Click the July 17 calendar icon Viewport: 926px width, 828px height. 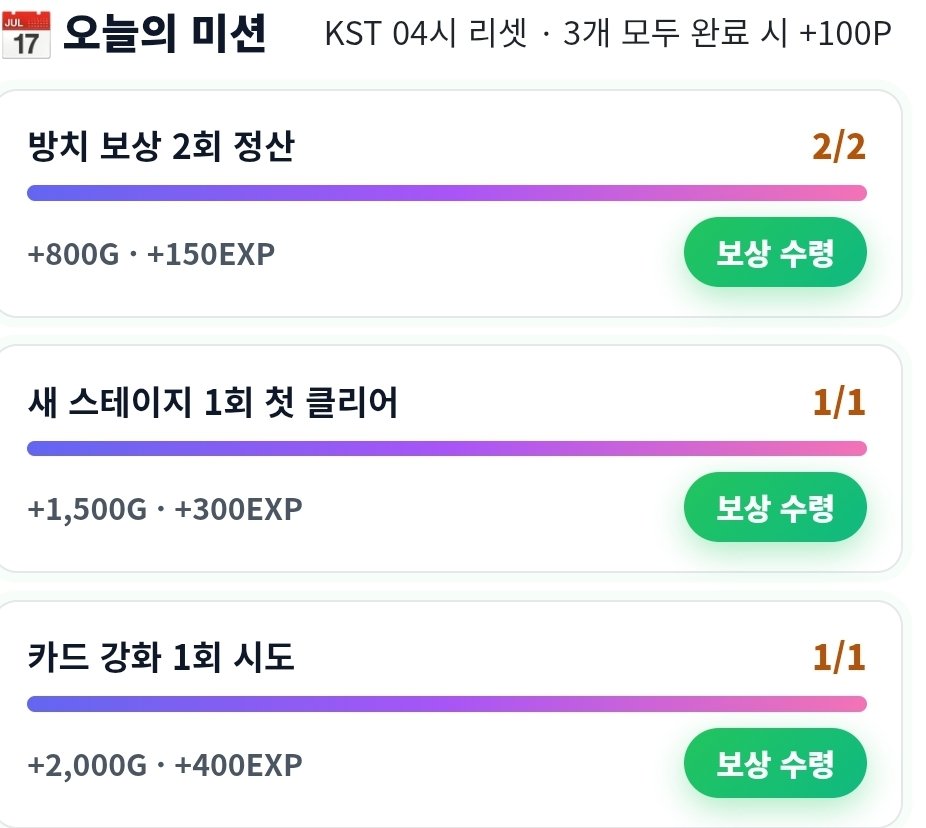tap(27, 35)
